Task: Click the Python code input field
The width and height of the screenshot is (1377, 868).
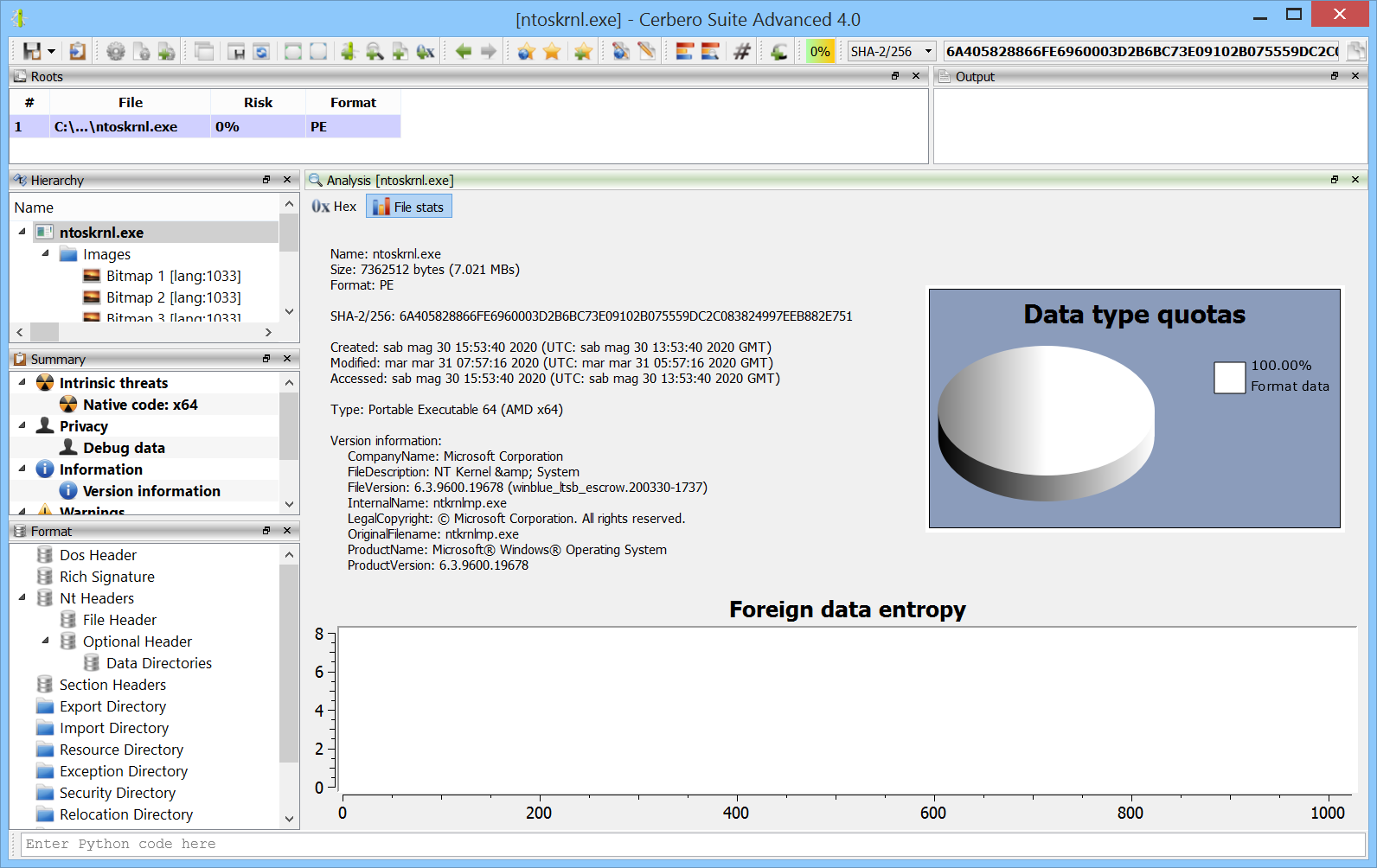Action: coord(694,844)
